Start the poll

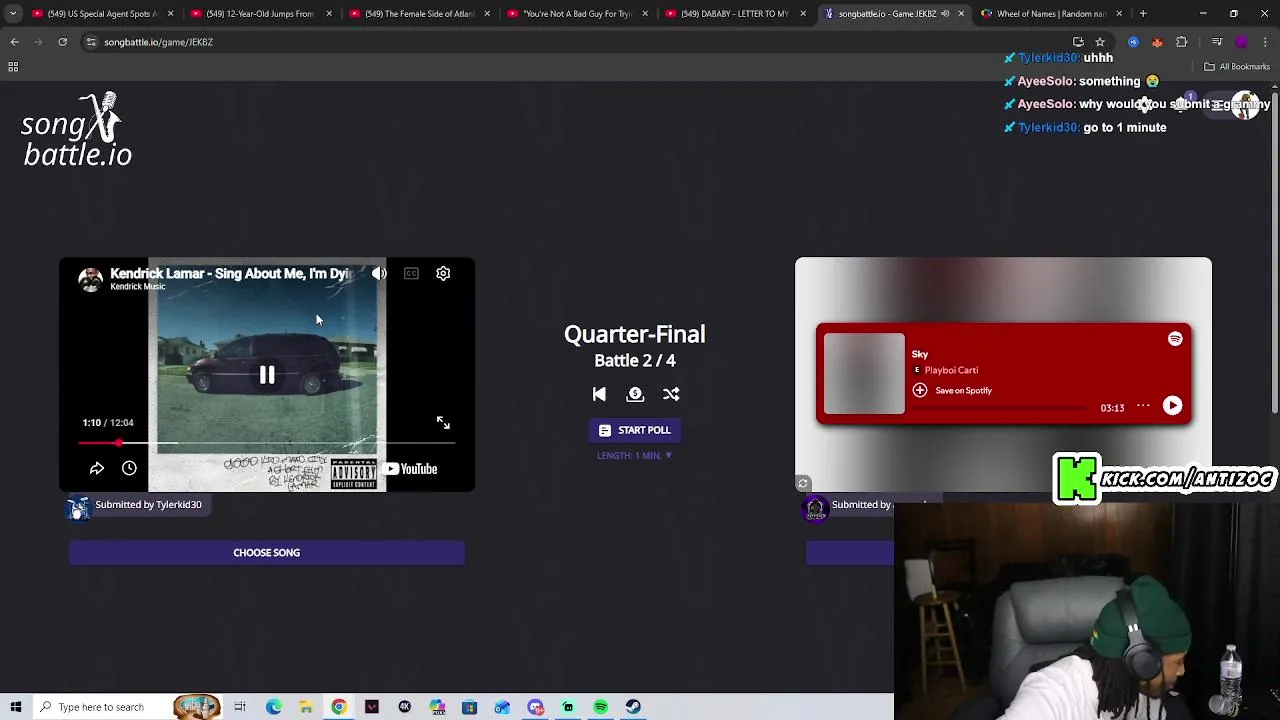pyautogui.click(x=635, y=430)
